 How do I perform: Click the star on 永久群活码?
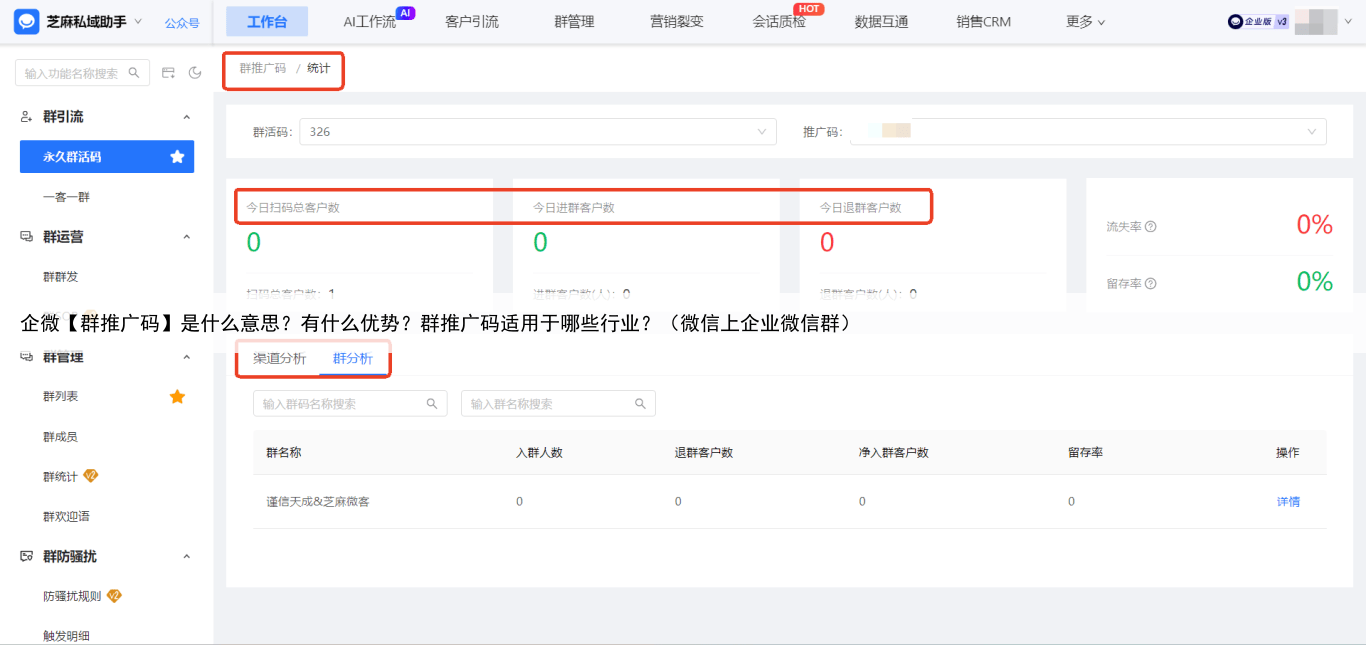[177, 157]
